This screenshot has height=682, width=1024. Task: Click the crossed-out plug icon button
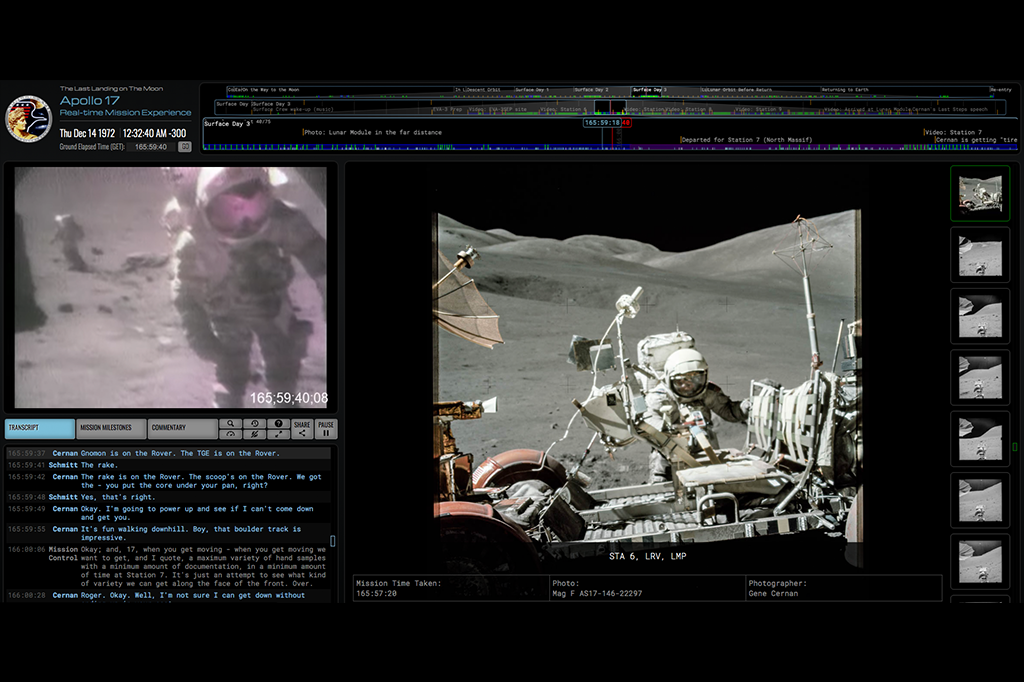(255, 434)
